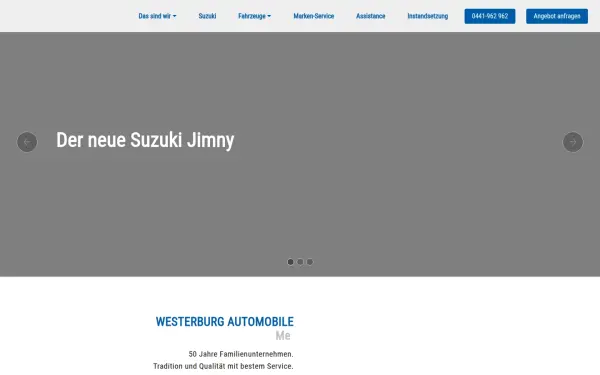
Task: Select the third carousel indicator dot
Action: pyautogui.click(x=310, y=262)
